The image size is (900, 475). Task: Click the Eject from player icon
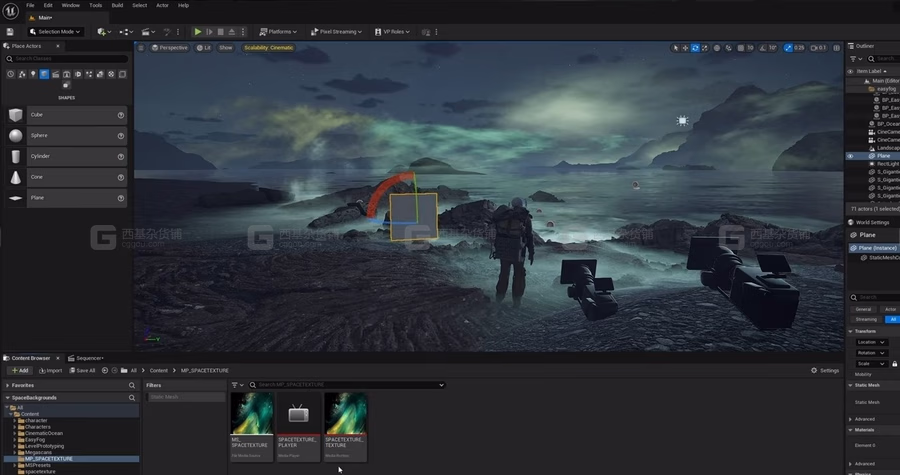tap(232, 32)
